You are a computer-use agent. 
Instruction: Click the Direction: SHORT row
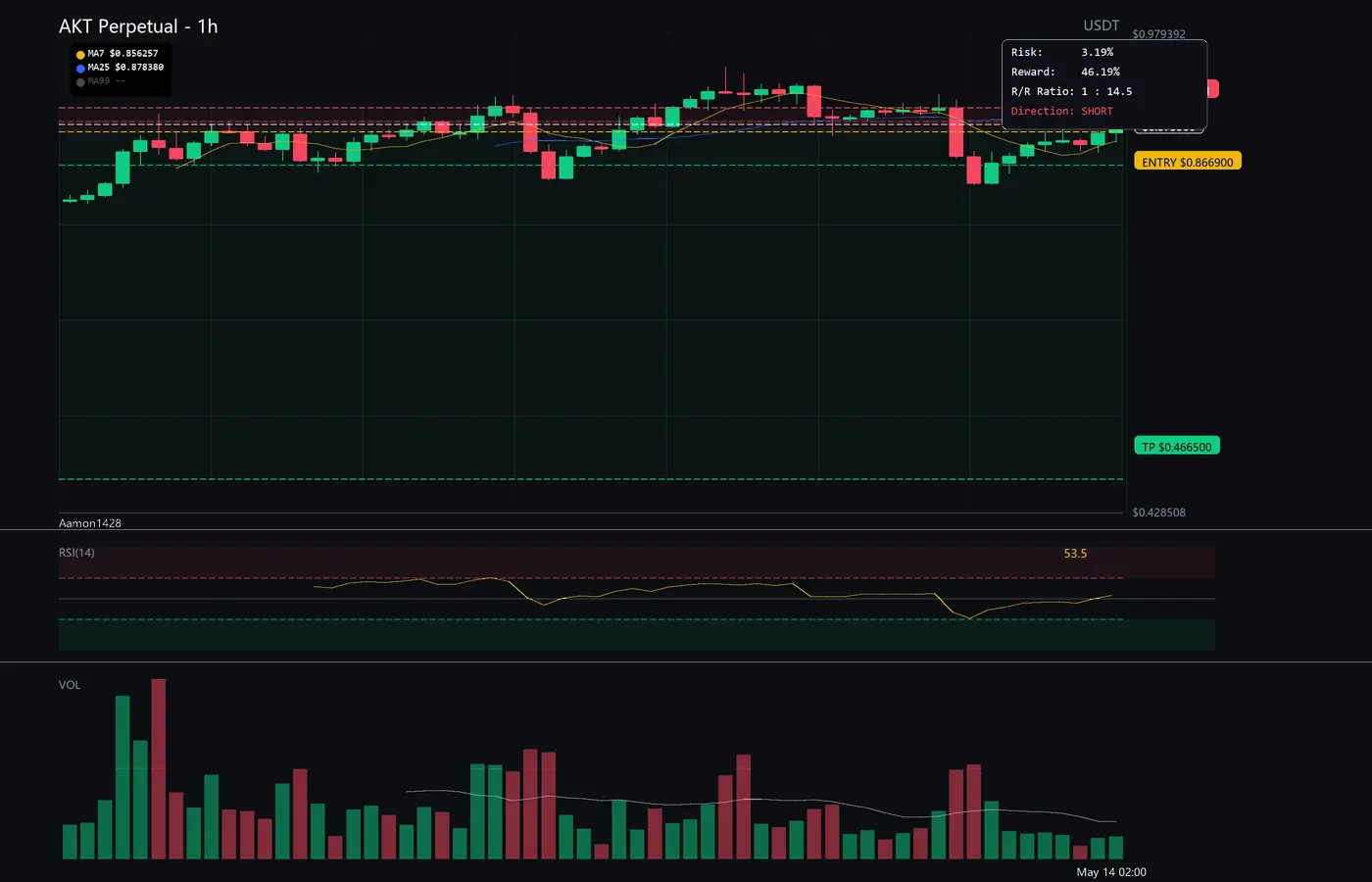1062,111
